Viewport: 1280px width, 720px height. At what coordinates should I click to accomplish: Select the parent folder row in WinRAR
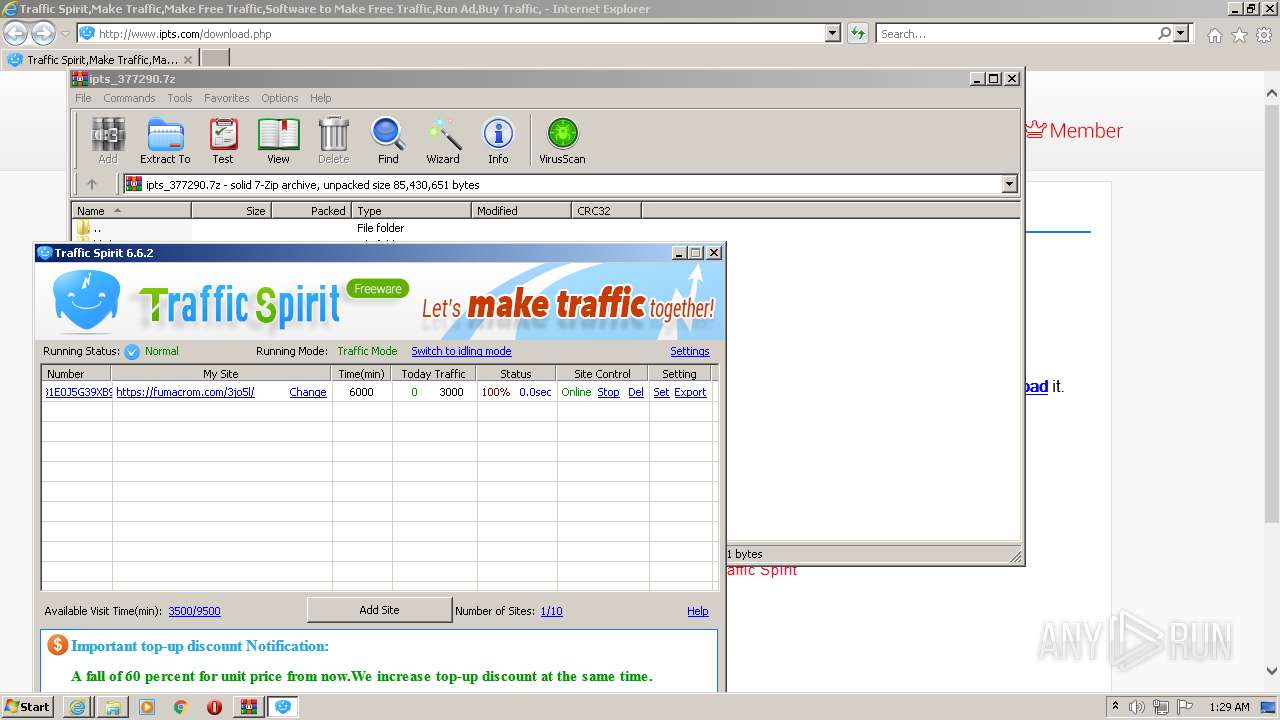coord(545,228)
